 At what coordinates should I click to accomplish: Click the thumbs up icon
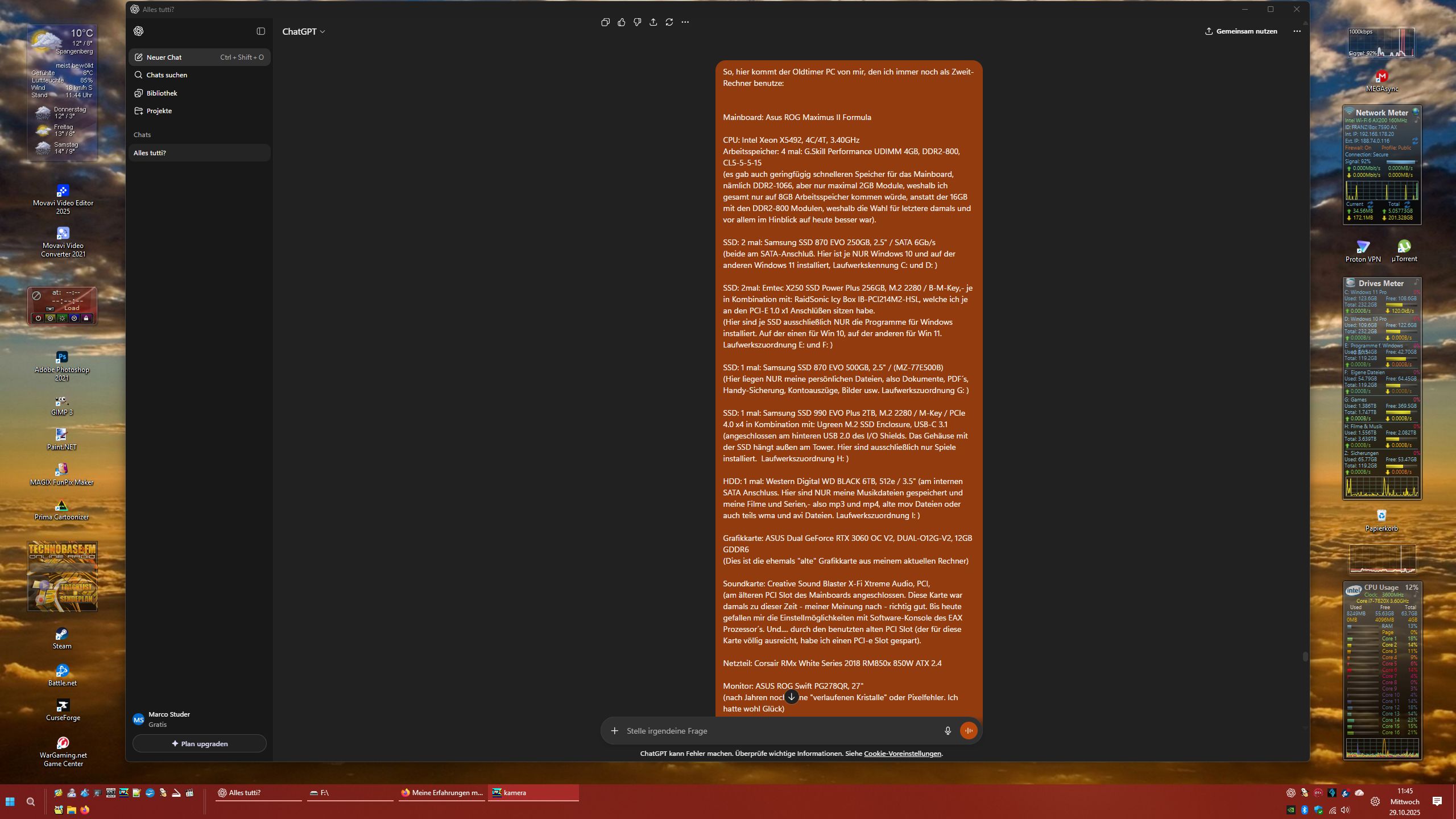[621, 22]
